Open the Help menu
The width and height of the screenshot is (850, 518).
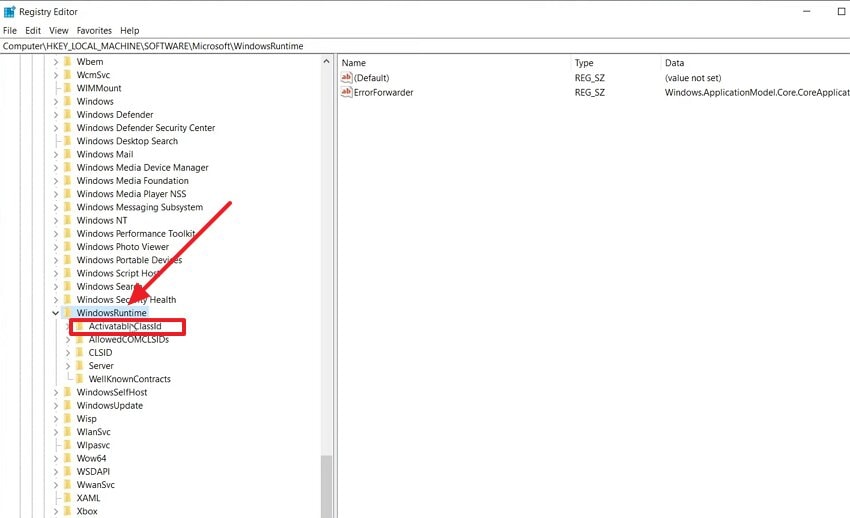[130, 31]
